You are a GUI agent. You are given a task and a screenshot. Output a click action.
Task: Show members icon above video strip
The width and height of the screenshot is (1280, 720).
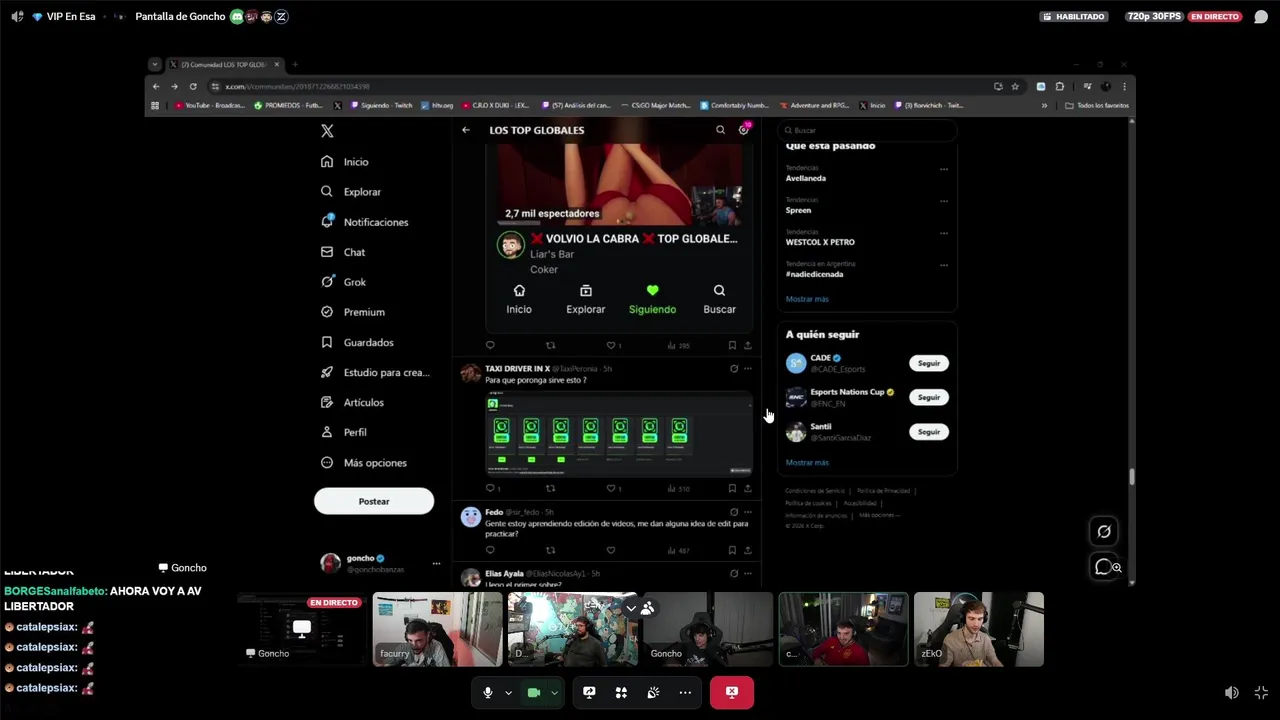pos(648,608)
